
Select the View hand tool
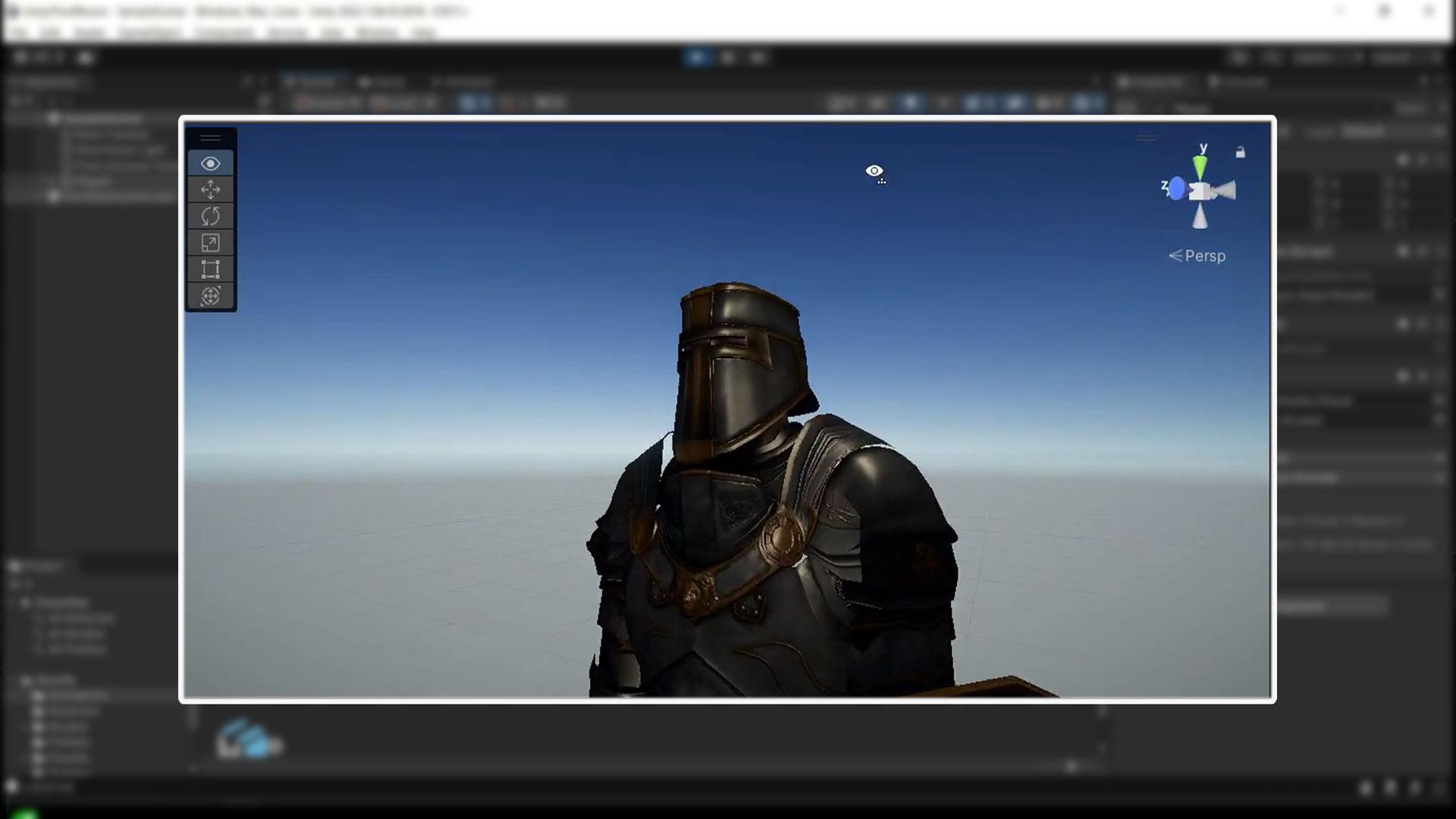[x=211, y=164]
